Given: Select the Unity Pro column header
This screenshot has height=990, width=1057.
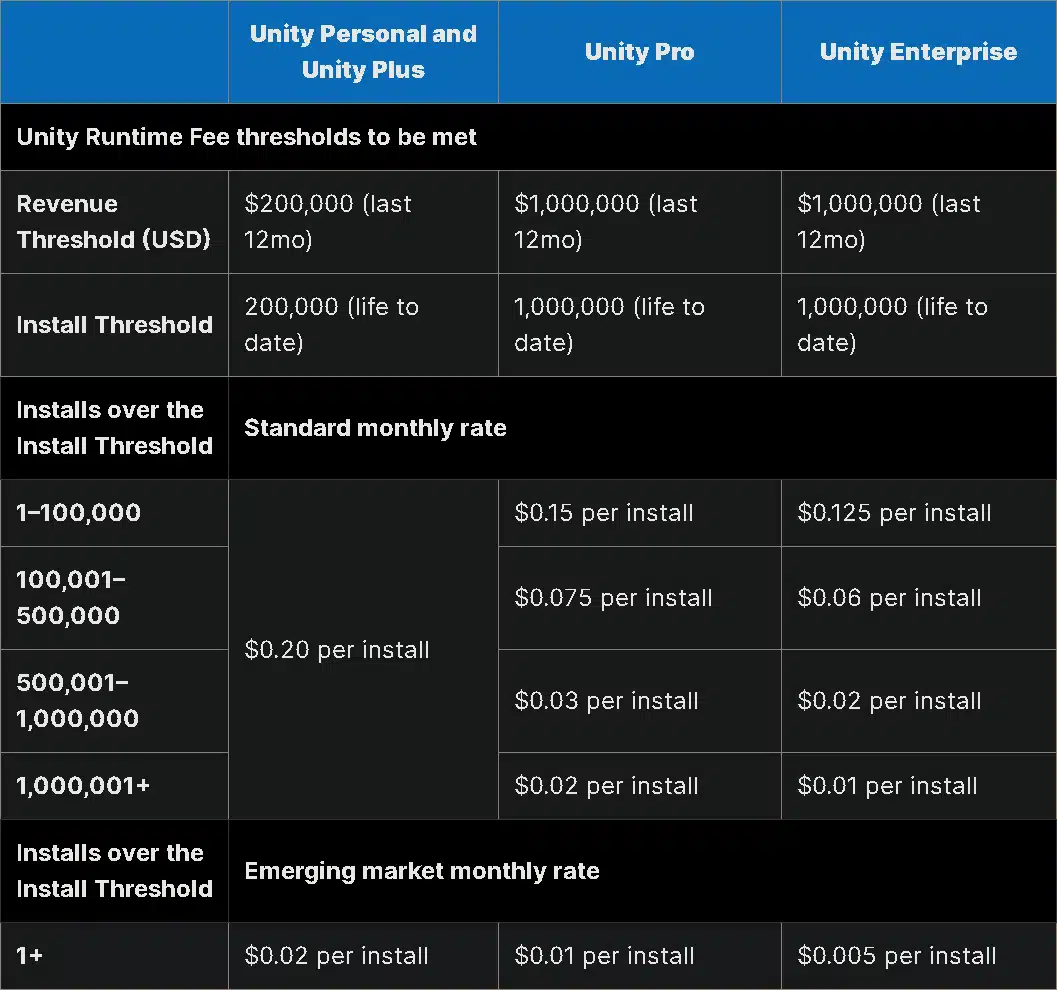Looking at the screenshot, I should pyautogui.click(x=640, y=52).
